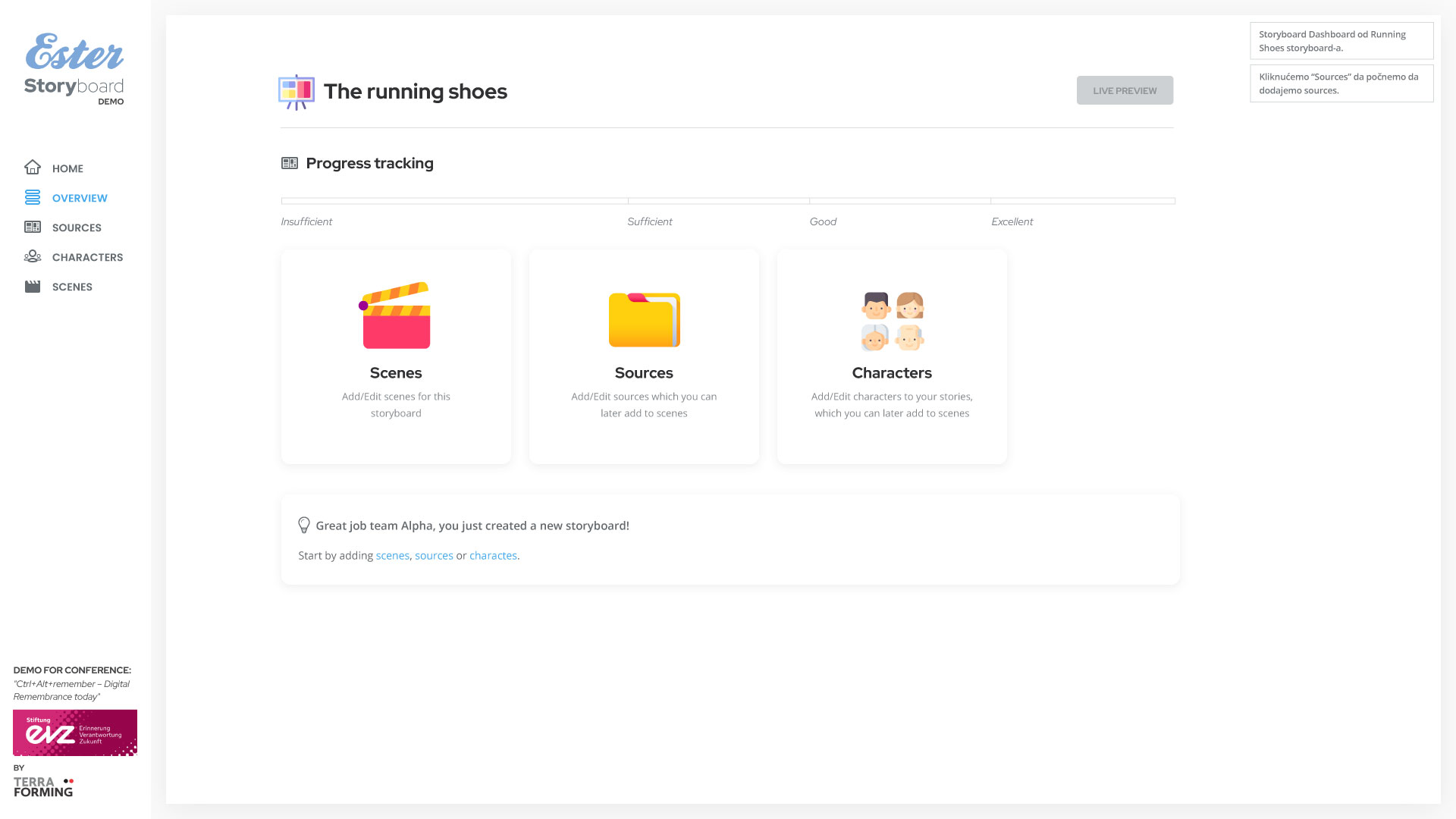Click the Home house icon in sidebar
The image size is (1456, 819).
coord(33,168)
